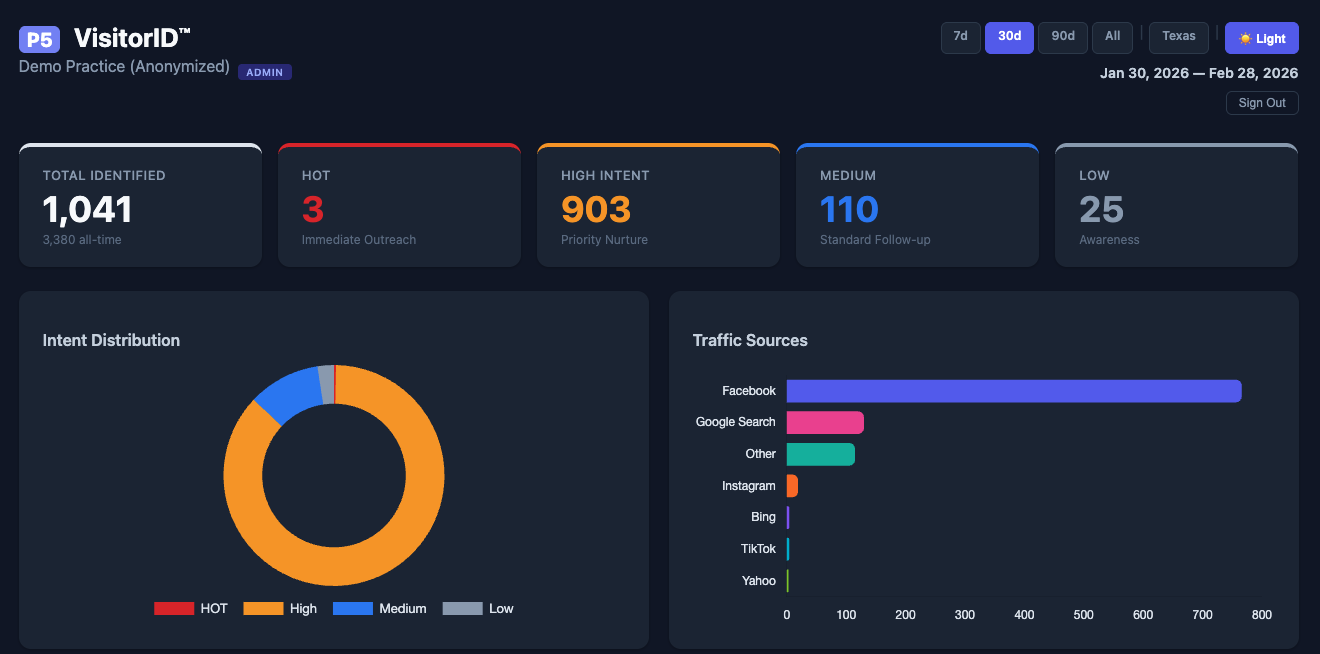Select the 30d filter button
Viewport: 1320px width, 654px height.
click(1009, 37)
